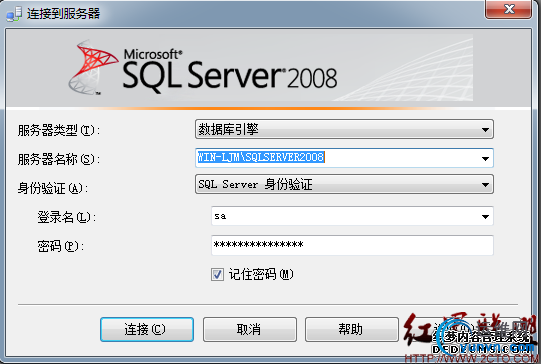This screenshot has width=541, height=364.
Task: Expand the 登录名 dropdown arrow
Action: [485, 216]
